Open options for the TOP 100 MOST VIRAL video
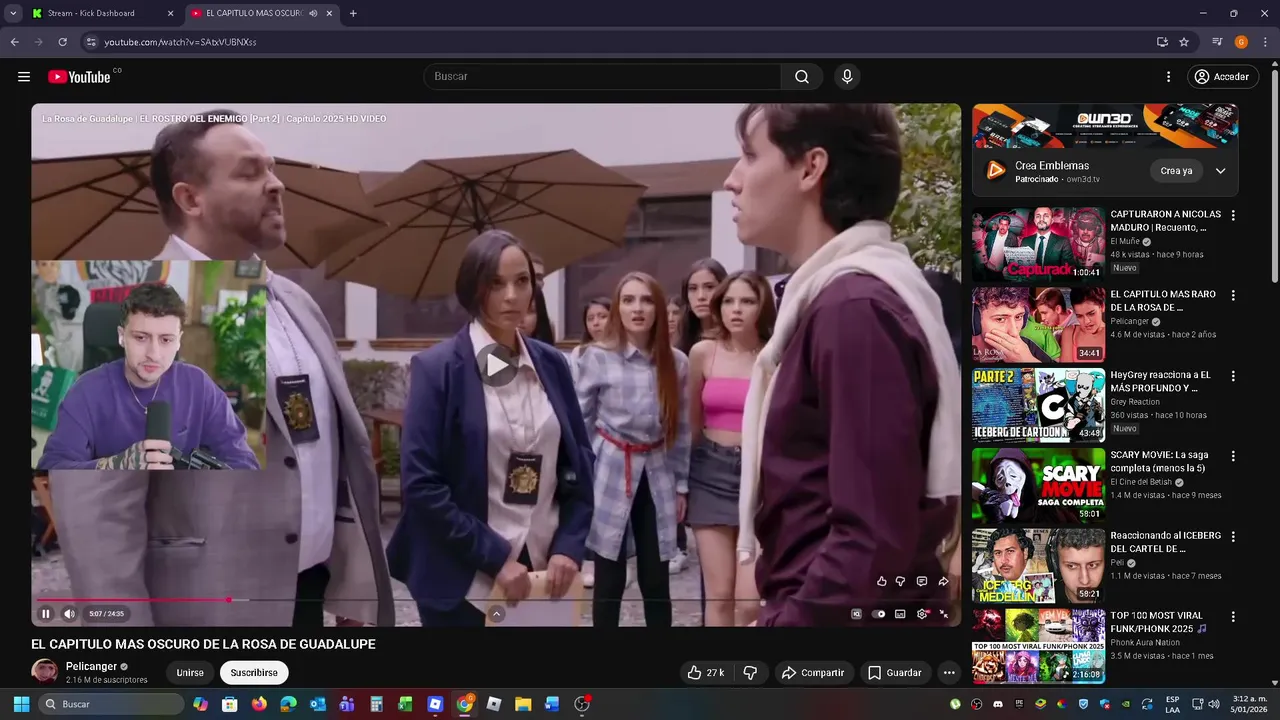1280x720 pixels. click(1233, 617)
